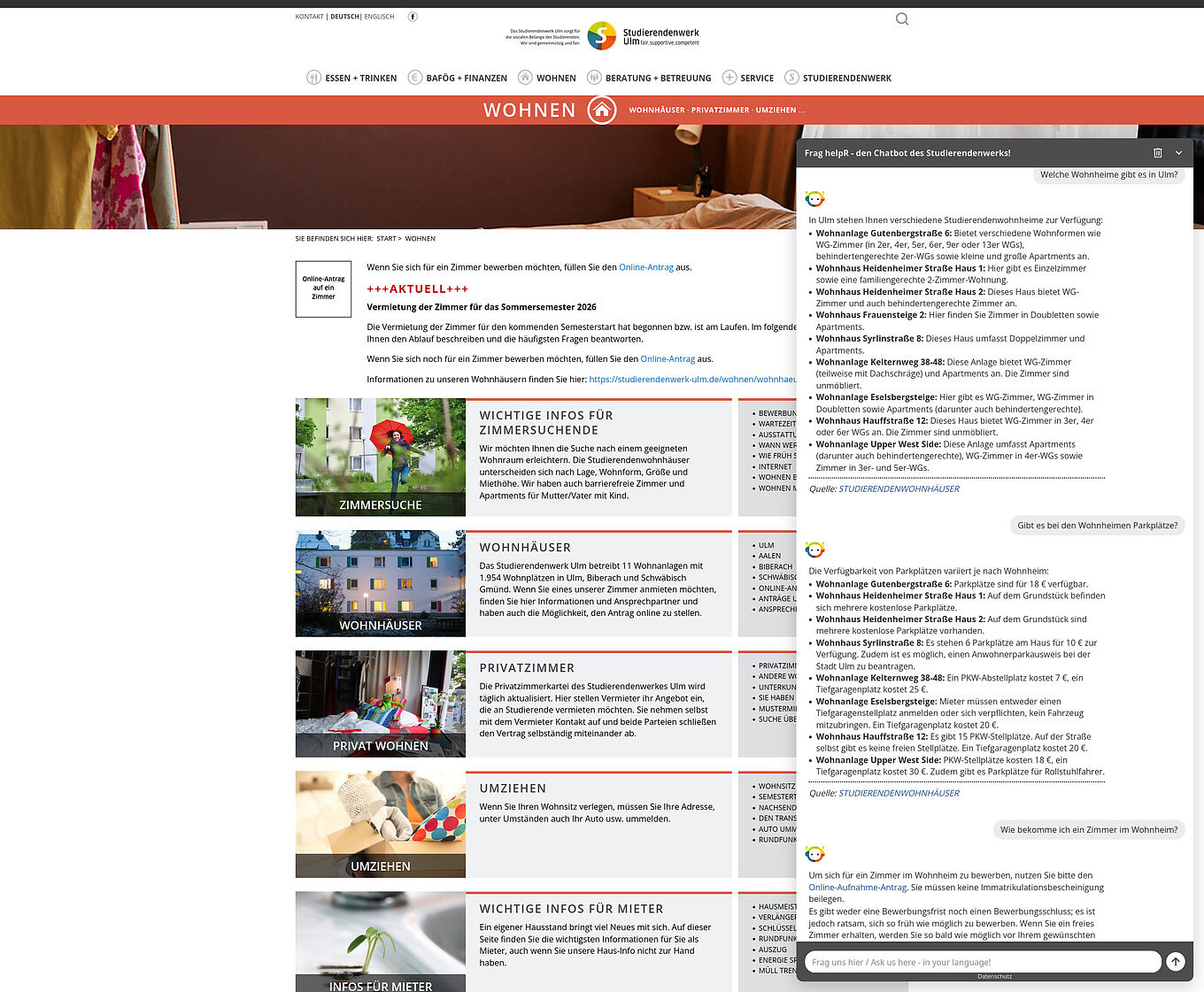Open the Wohnhäuser building thumbnail
Screen dimensions: 1204x992
(x=381, y=584)
